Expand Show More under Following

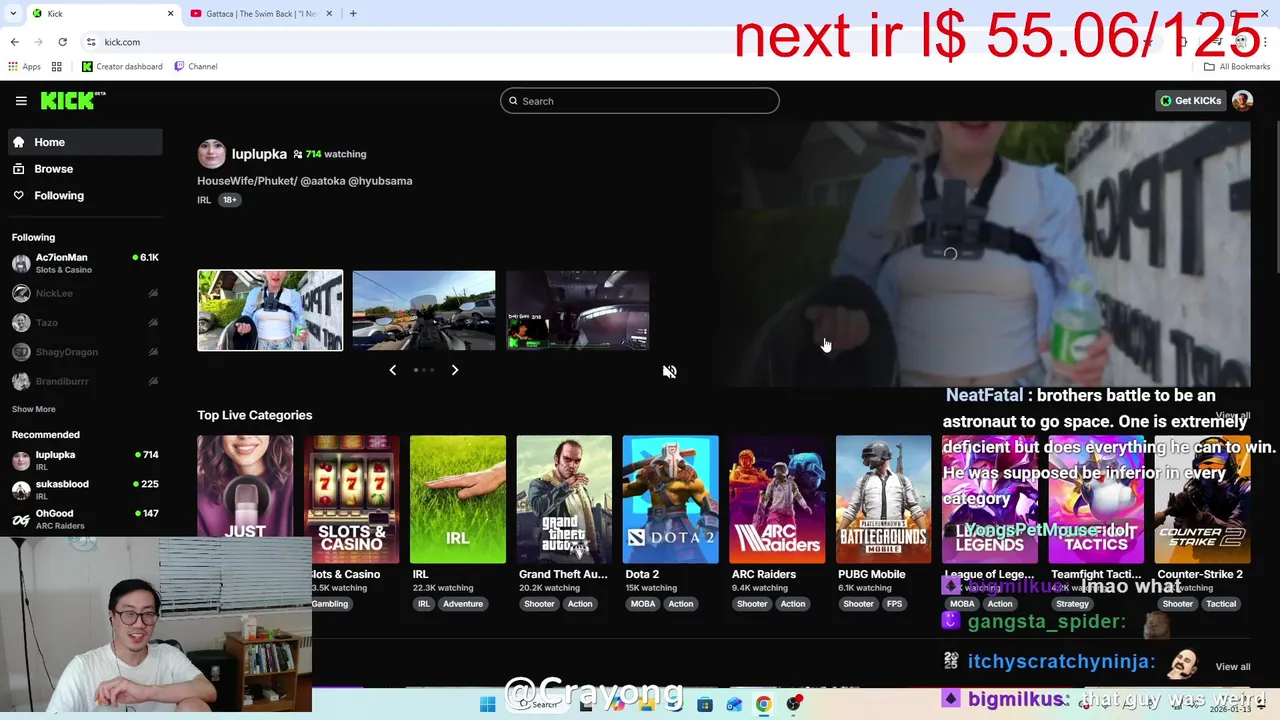[33, 409]
